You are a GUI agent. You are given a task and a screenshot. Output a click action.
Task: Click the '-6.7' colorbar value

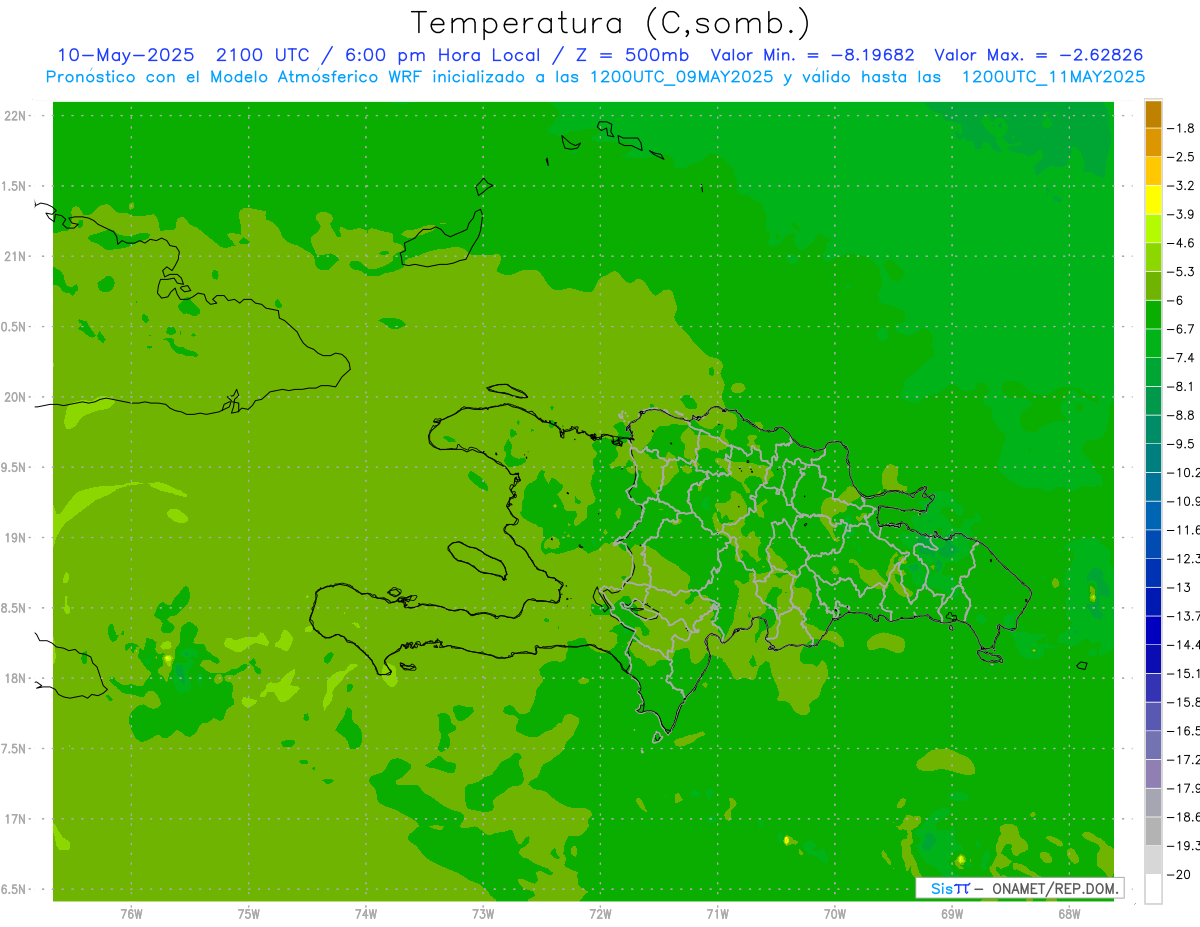pyautogui.click(x=1182, y=329)
